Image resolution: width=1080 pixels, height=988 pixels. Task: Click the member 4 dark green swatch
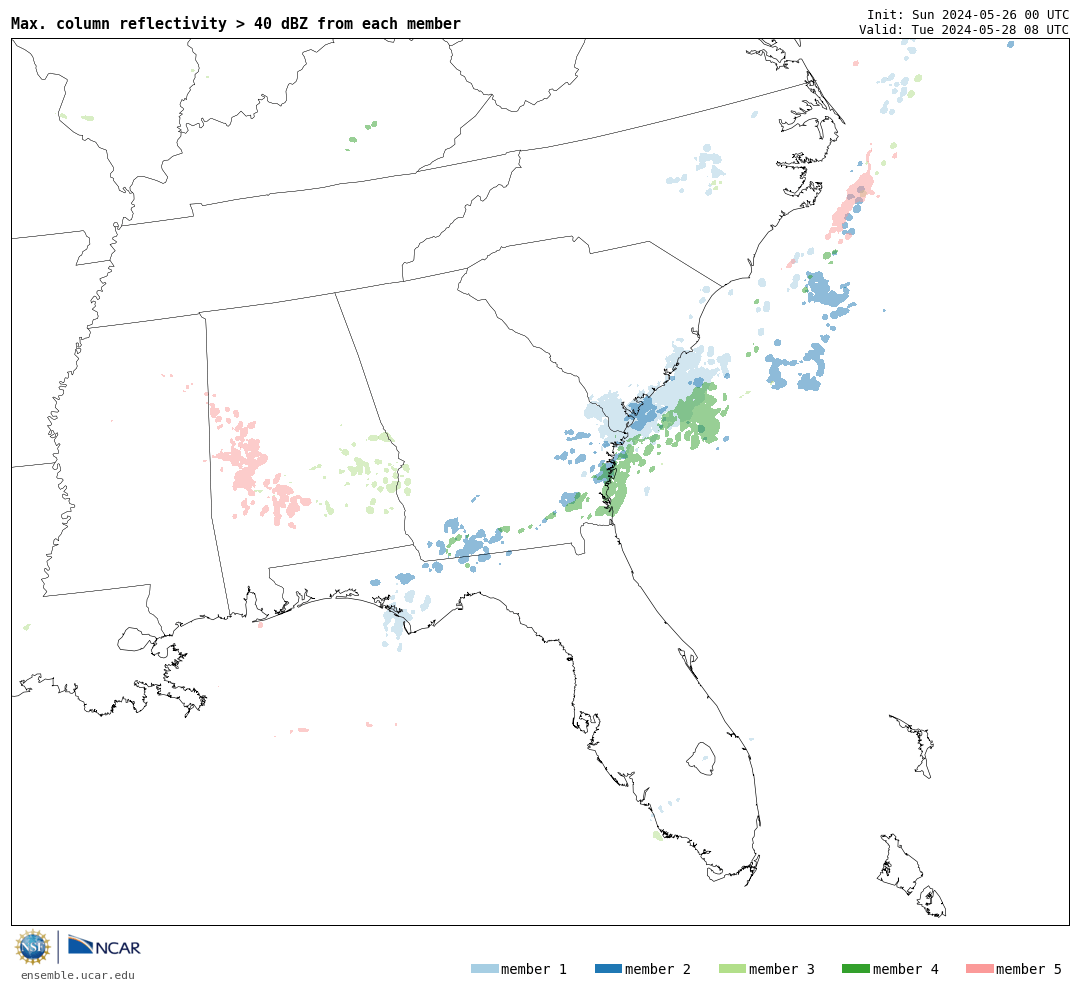click(855, 969)
